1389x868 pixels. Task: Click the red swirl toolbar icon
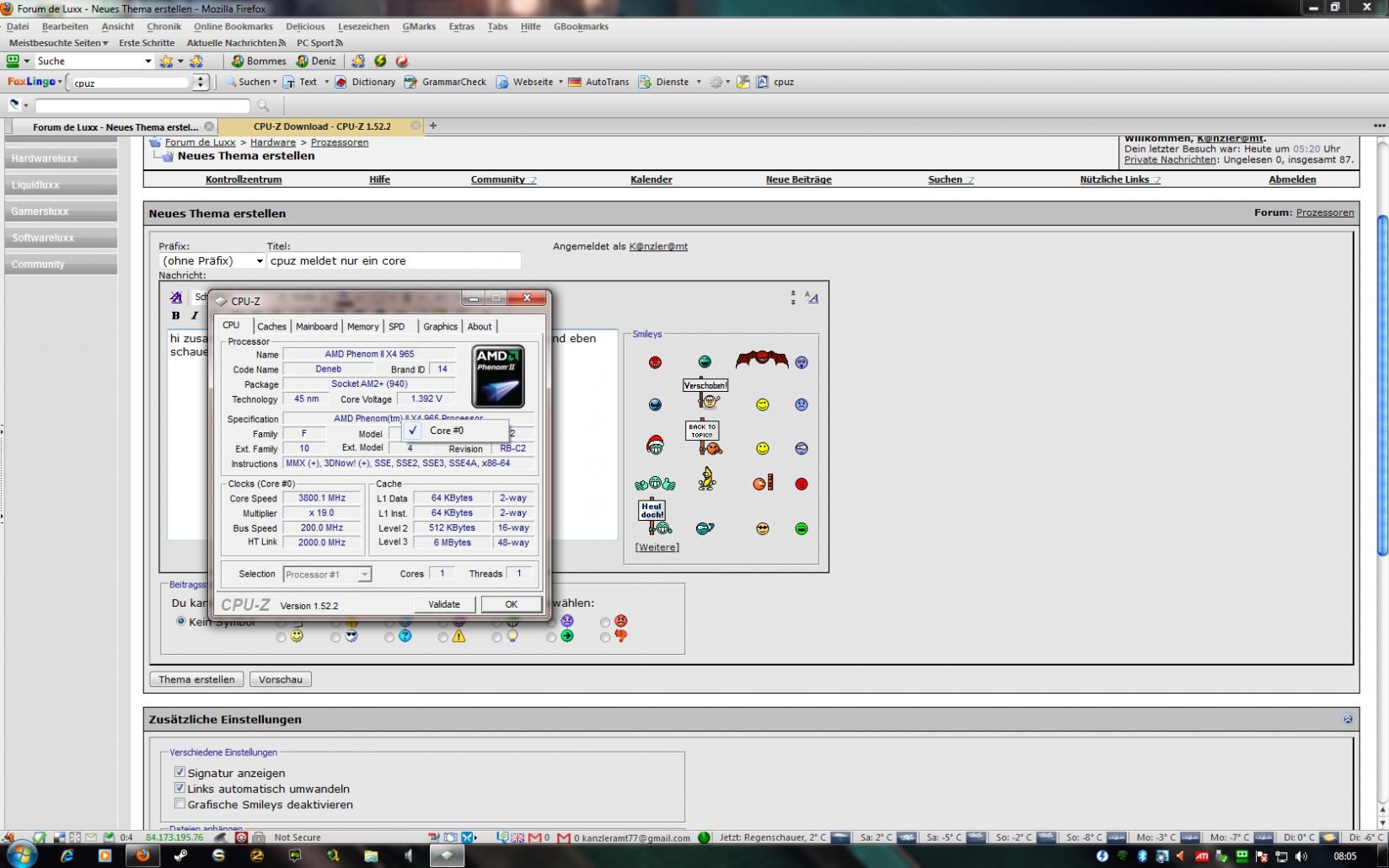402,61
